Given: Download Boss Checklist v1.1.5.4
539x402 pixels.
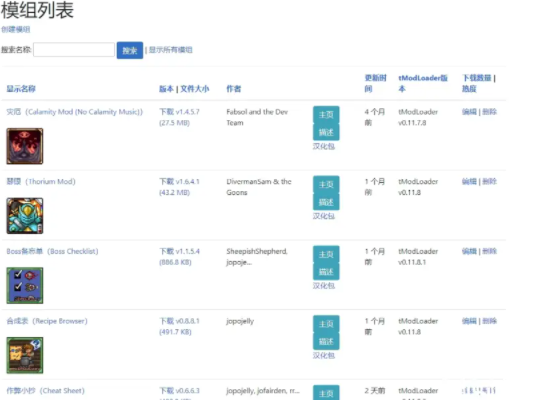Looking at the screenshot, I should click(x=179, y=257).
